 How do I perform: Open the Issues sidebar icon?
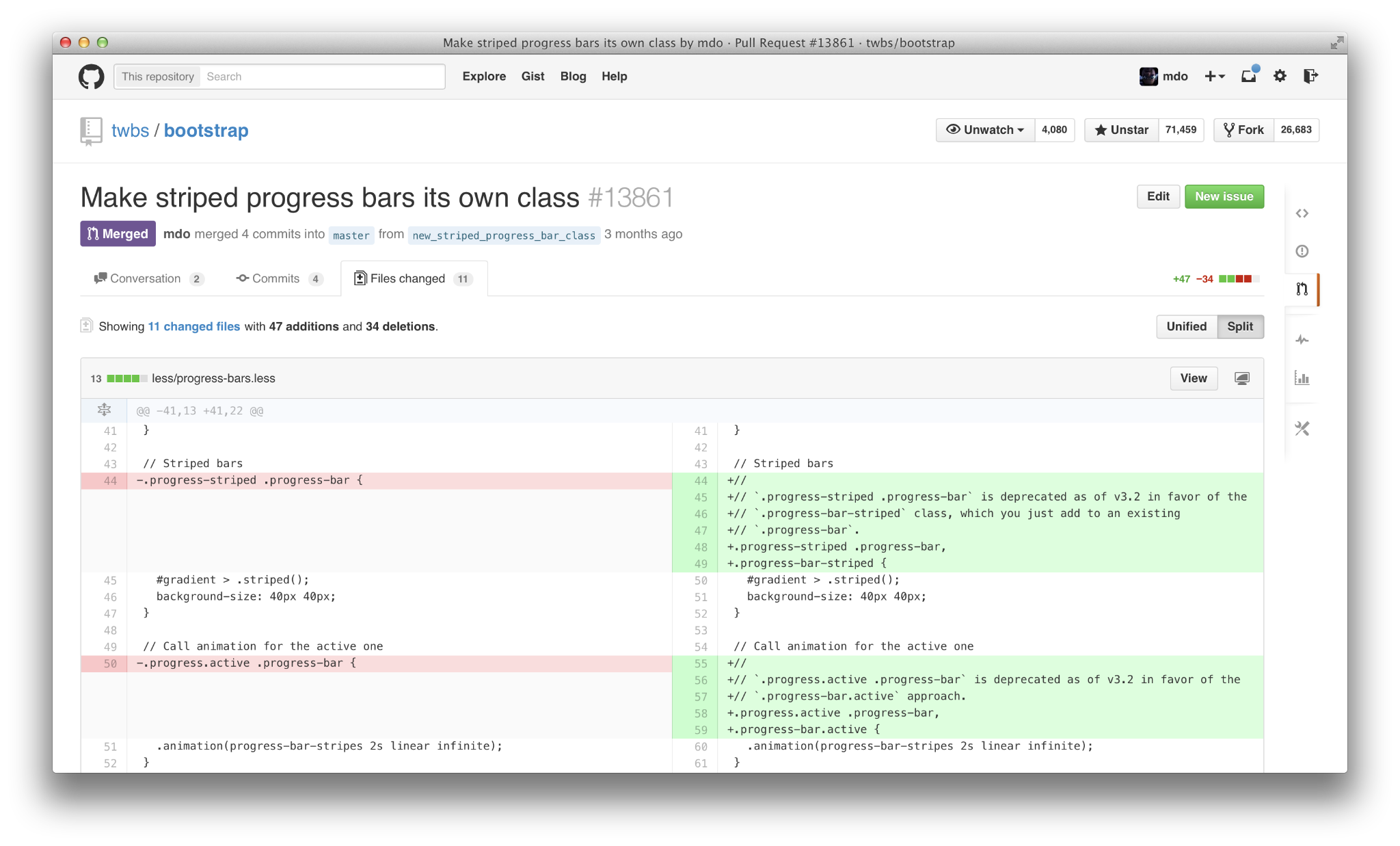click(1302, 251)
